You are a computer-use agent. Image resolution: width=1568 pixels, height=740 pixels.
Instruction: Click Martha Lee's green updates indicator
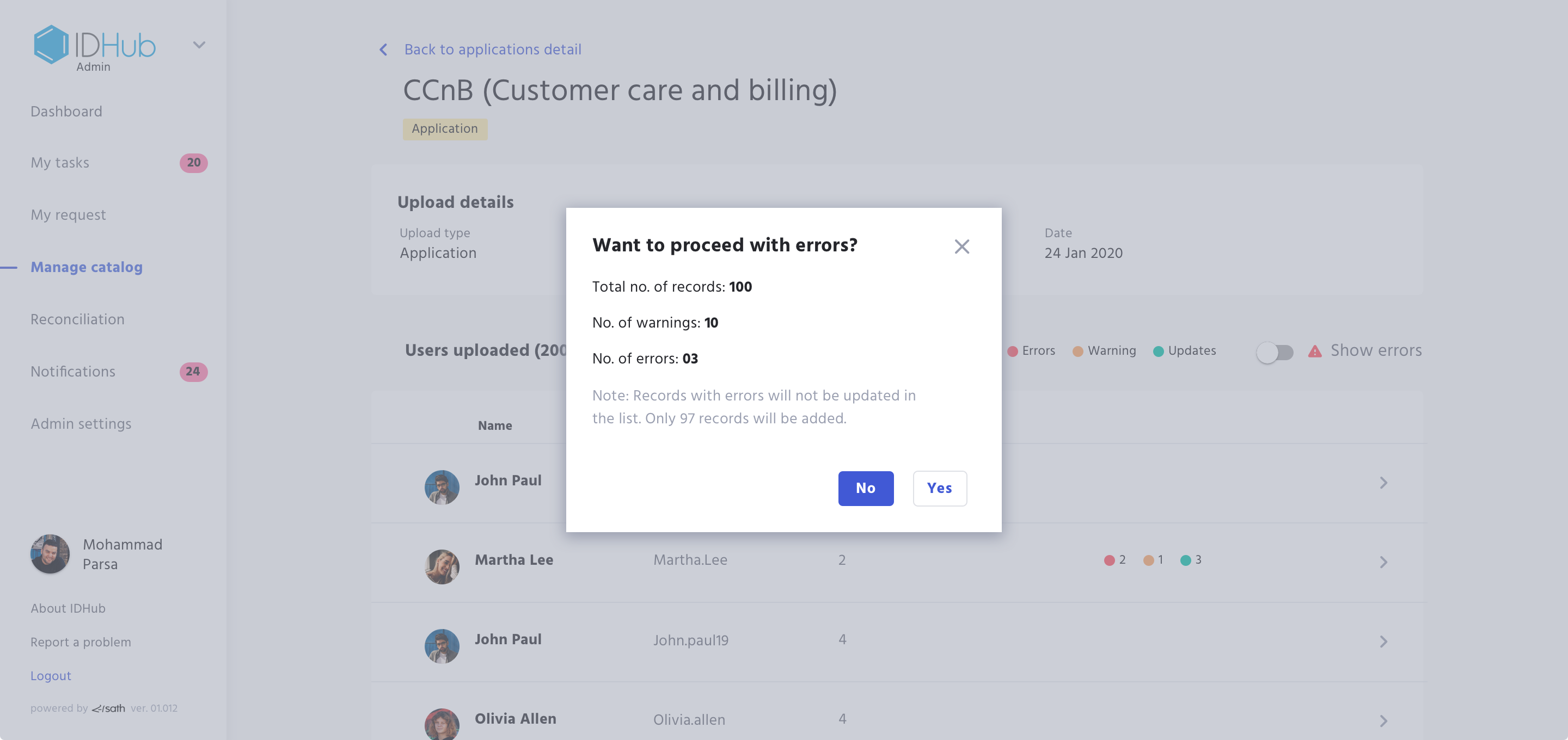click(x=1185, y=560)
